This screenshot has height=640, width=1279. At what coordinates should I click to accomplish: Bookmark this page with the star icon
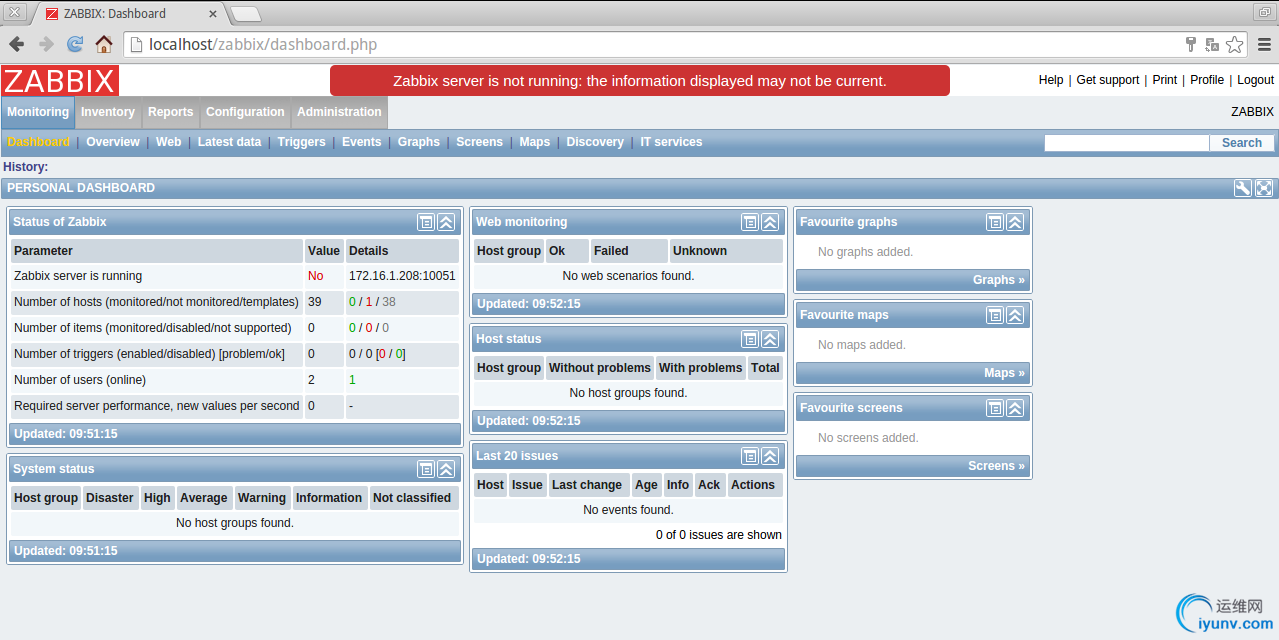[x=1235, y=44]
